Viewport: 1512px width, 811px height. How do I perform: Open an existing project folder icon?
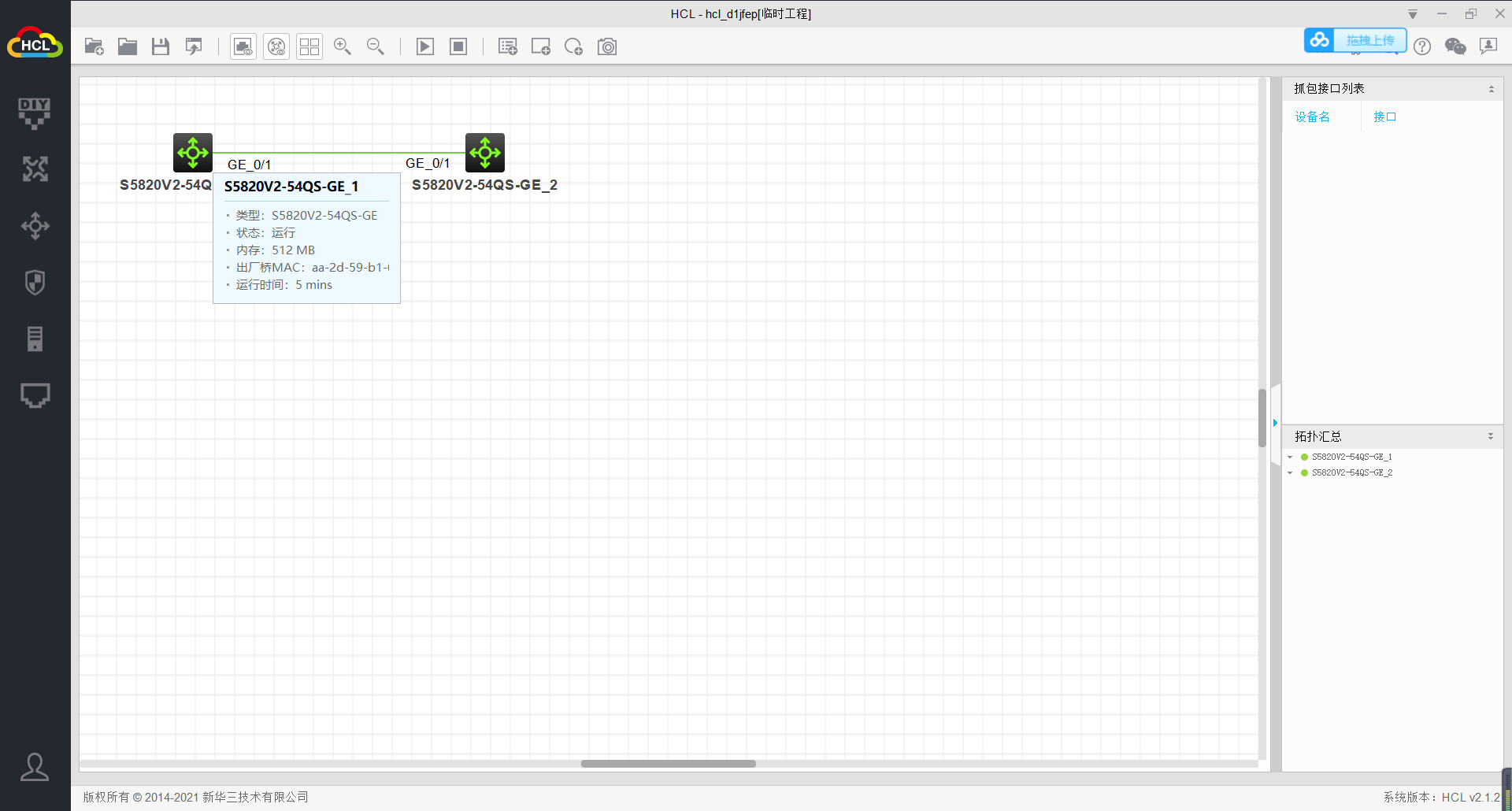click(x=128, y=46)
